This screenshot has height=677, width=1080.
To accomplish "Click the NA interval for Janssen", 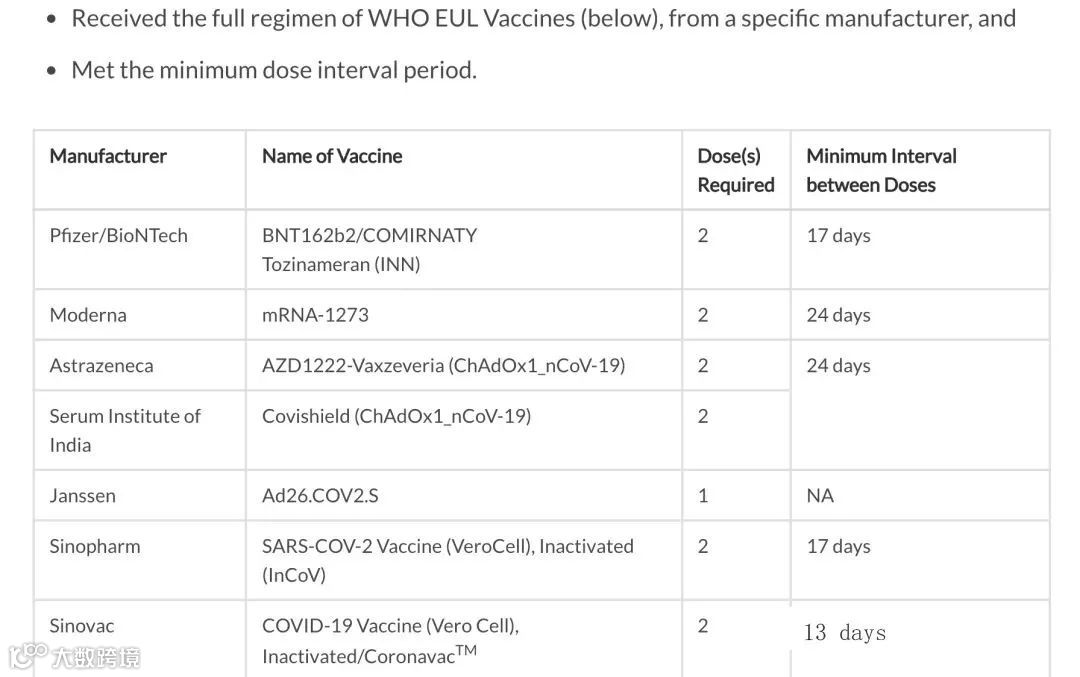I will click(x=820, y=496).
